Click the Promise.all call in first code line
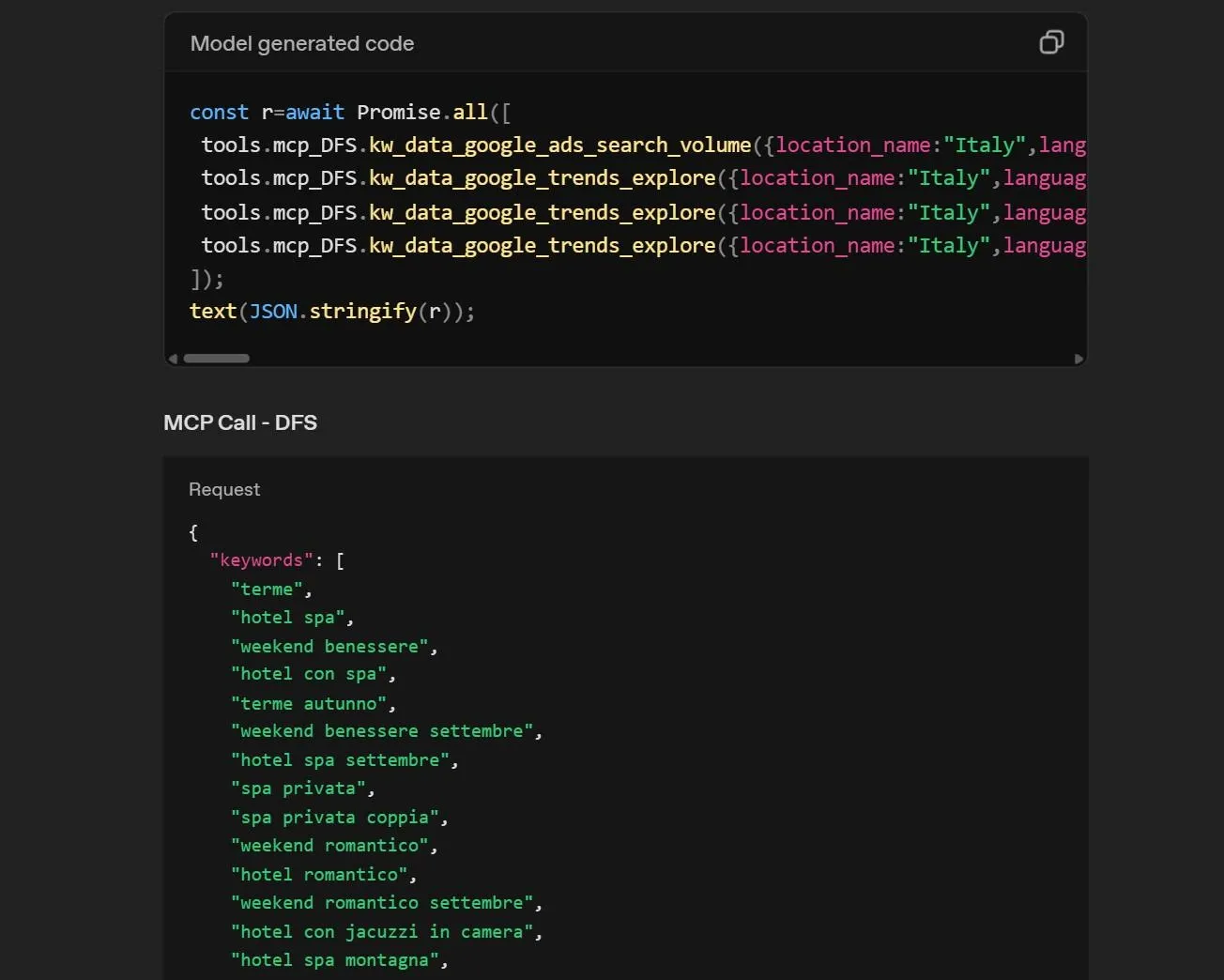 tap(422, 112)
